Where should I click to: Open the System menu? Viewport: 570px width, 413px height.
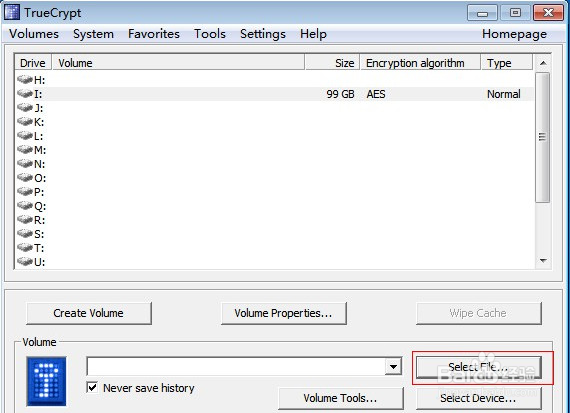93,34
